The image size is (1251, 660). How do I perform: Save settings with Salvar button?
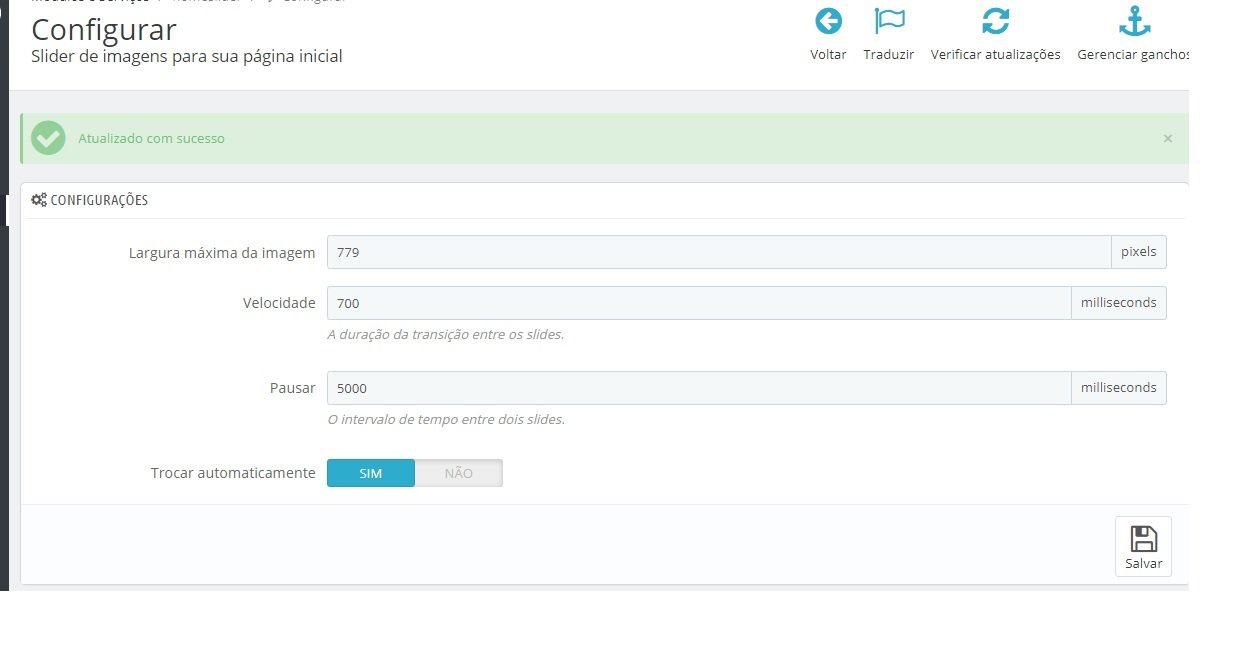(x=1143, y=546)
